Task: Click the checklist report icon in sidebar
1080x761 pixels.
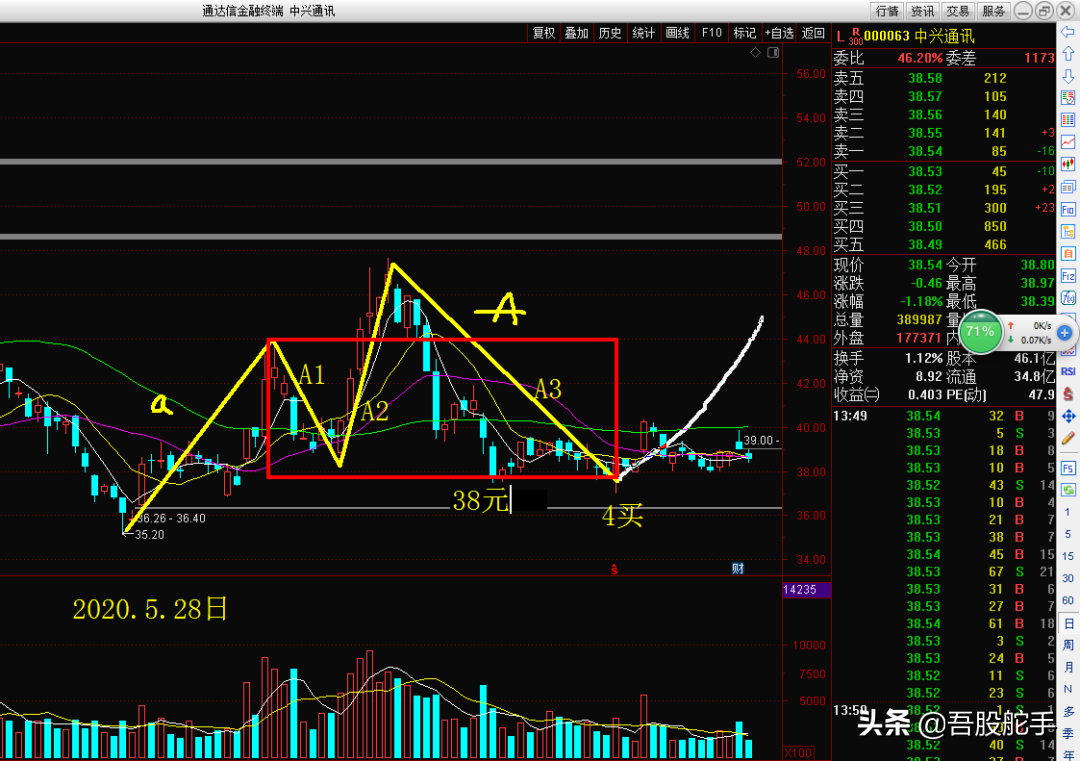Action: click(1068, 97)
